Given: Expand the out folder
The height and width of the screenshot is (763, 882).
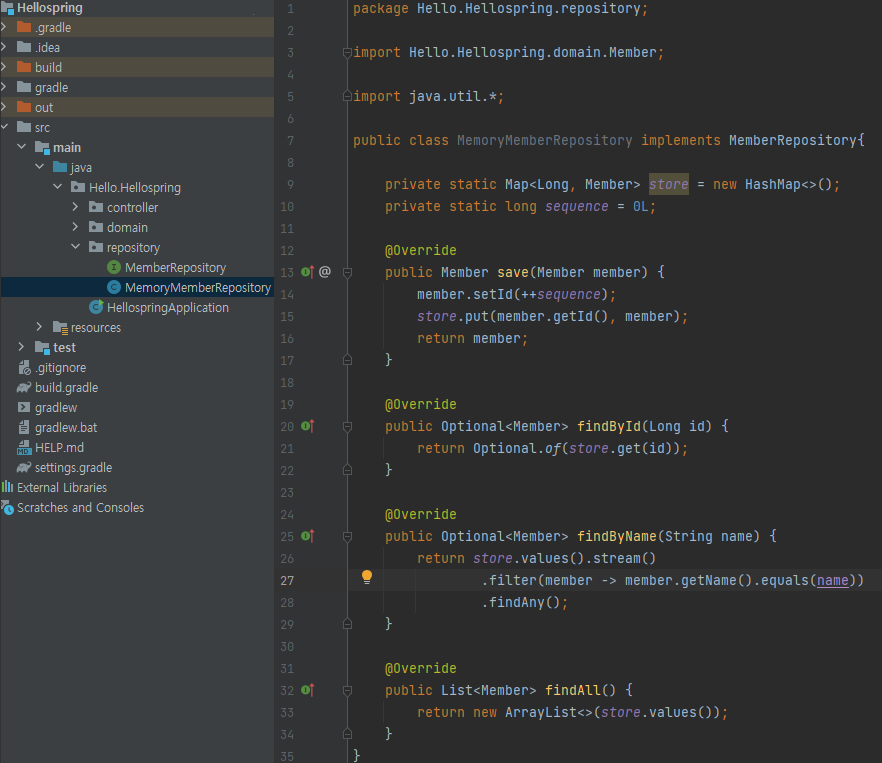Looking at the screenshot, I should pos(4,107).
